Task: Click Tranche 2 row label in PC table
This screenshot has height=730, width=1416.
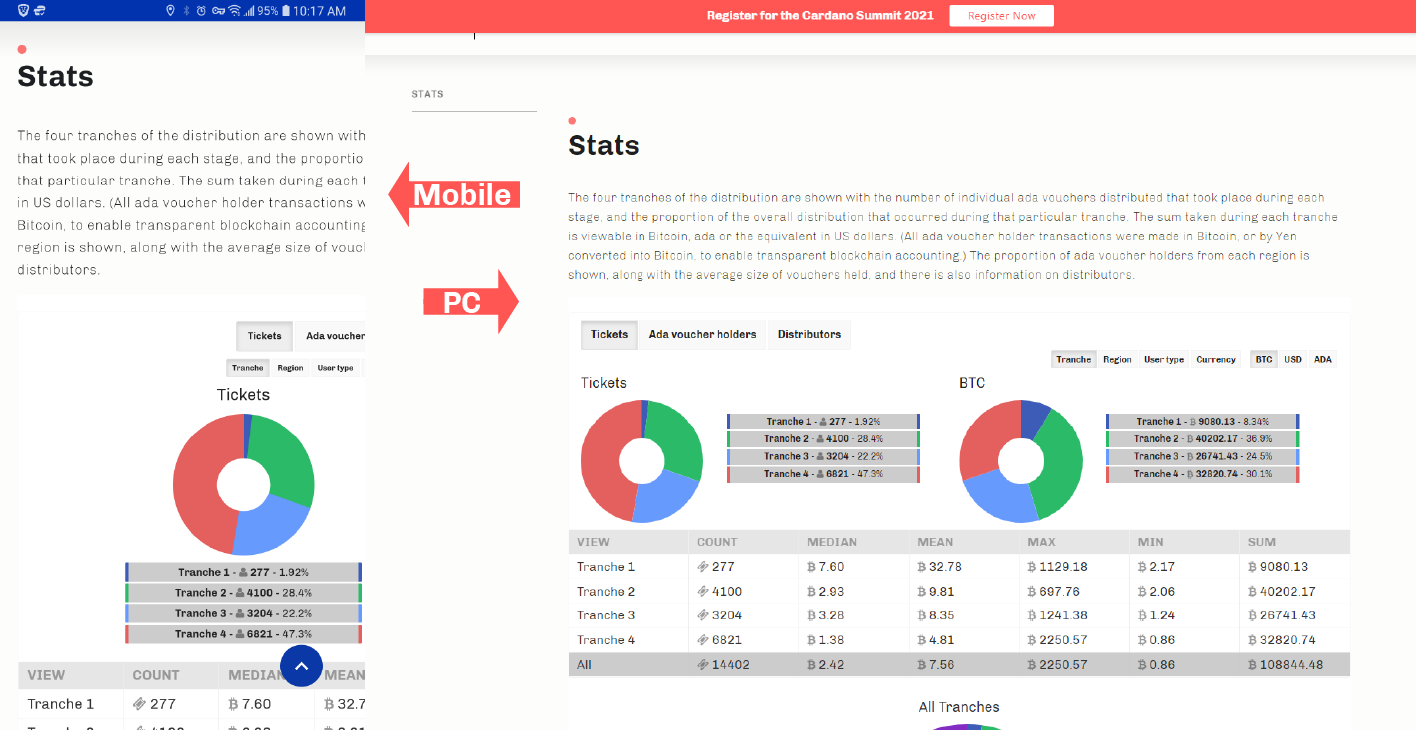Action: click(x=606, y=592)
